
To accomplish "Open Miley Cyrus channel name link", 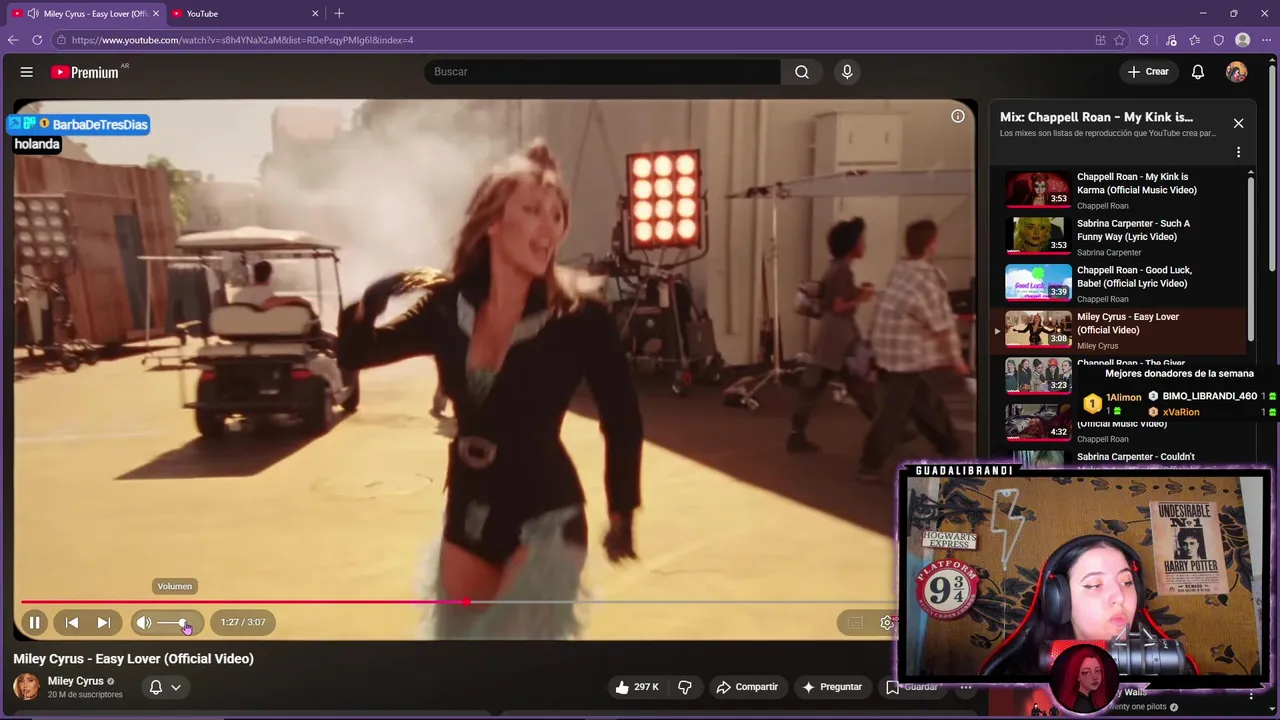I will pyautogui.click(x=76, y=681).
